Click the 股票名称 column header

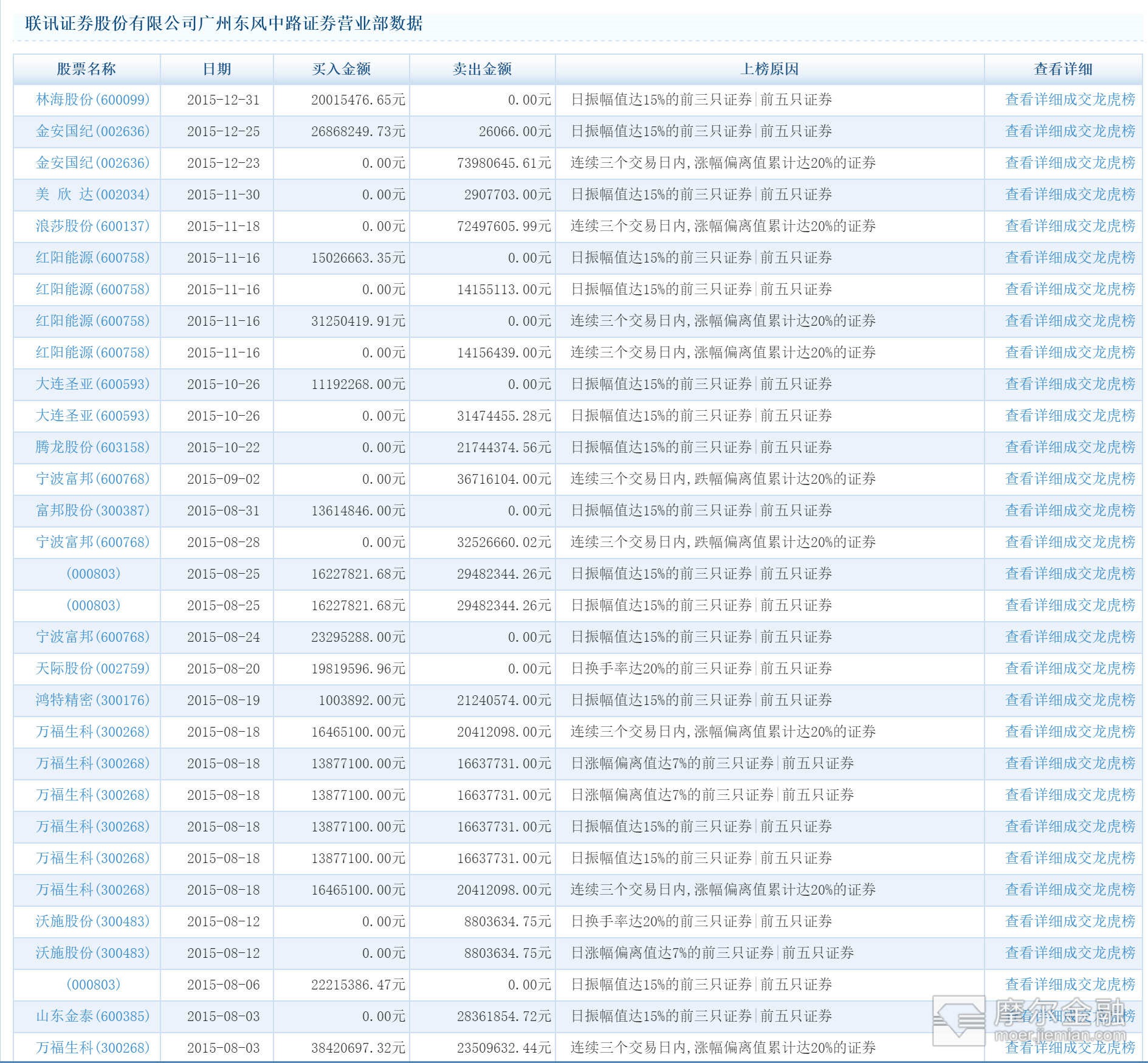(86, 69)
